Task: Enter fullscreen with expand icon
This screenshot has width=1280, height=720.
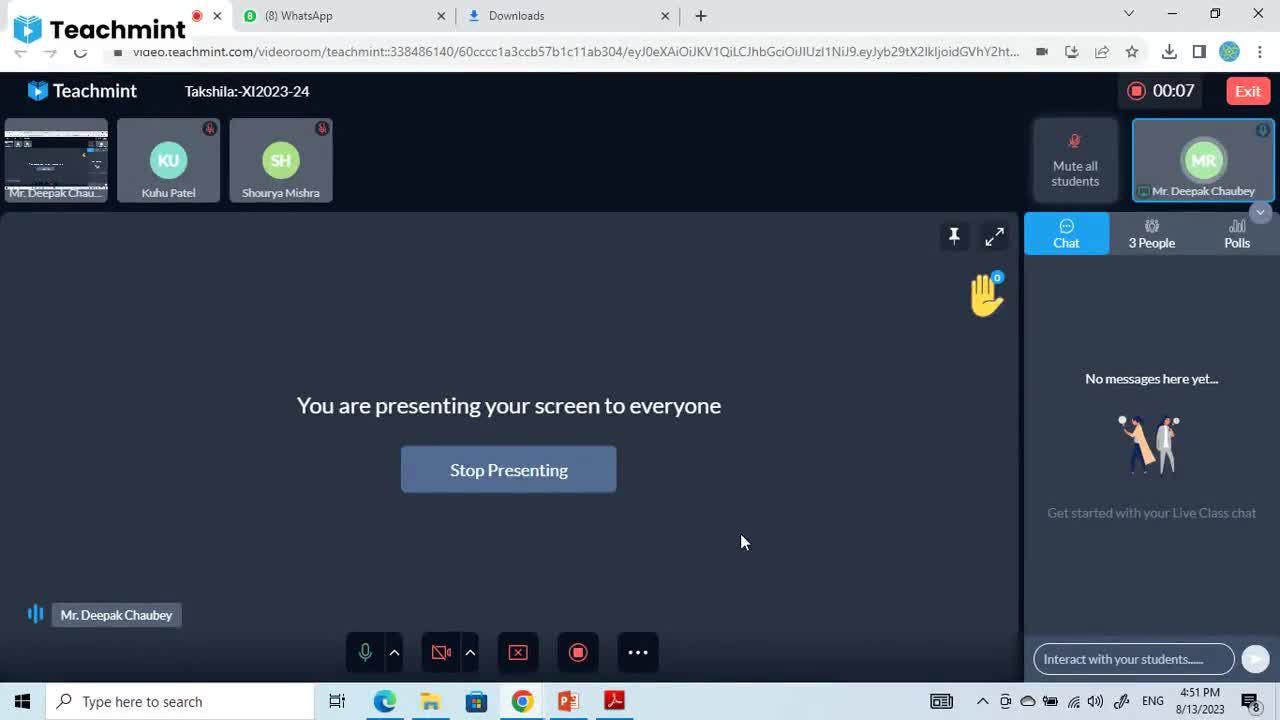Action: tap(994, 237)
